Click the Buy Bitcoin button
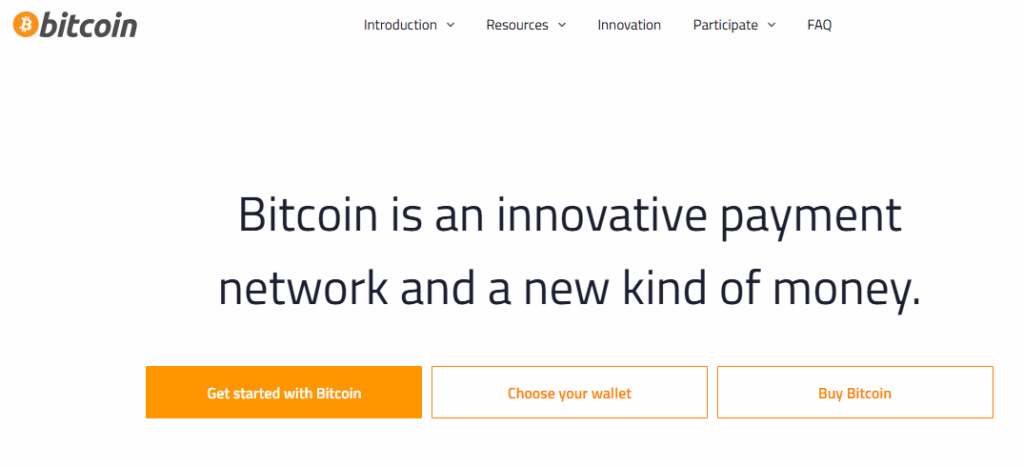 pyautogui.click(x=854, y=393)
